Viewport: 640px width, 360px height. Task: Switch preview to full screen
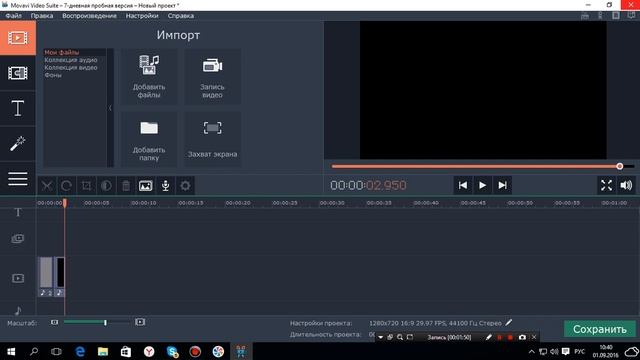[x=607, y=185]
